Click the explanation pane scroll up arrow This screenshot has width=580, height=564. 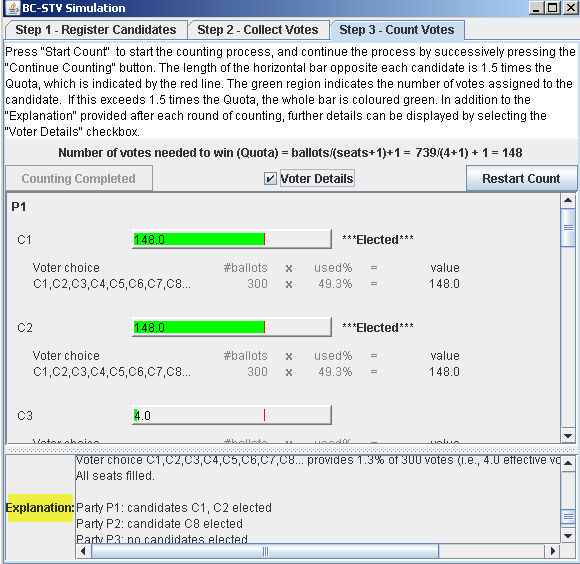568,463
